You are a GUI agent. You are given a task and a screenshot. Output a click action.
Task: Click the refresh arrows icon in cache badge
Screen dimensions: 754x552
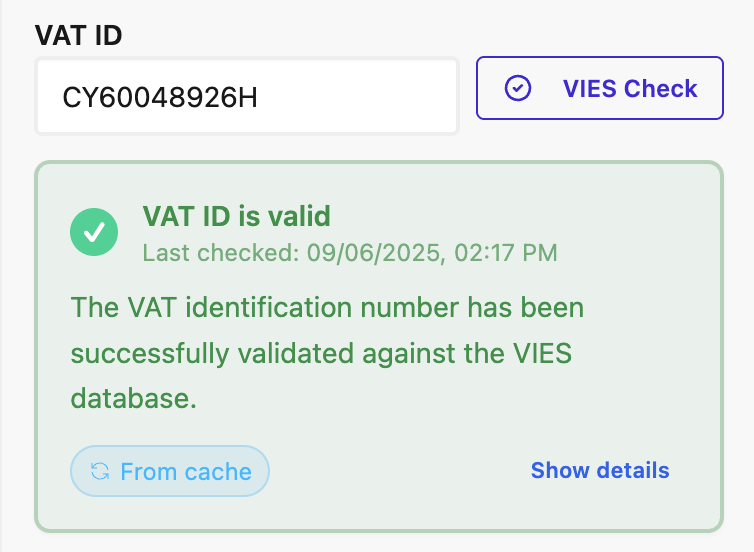[100, 471]
